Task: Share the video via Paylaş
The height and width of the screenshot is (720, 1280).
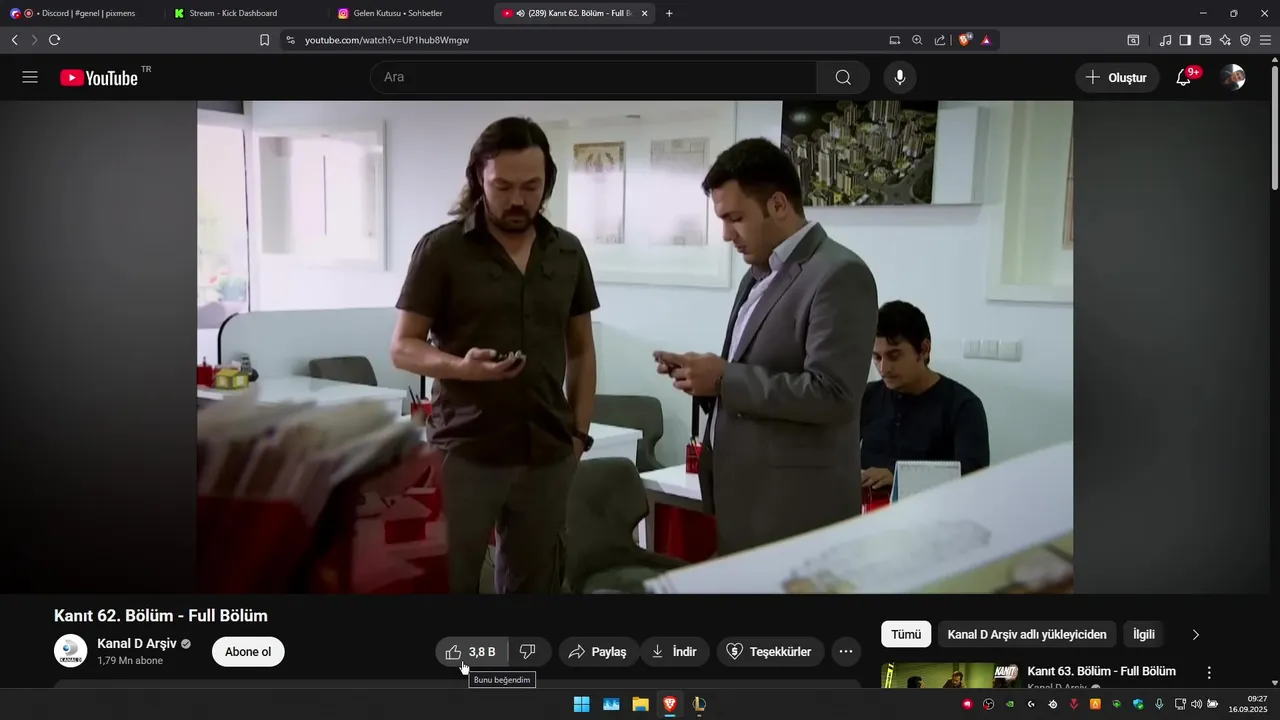Action: 598,652
